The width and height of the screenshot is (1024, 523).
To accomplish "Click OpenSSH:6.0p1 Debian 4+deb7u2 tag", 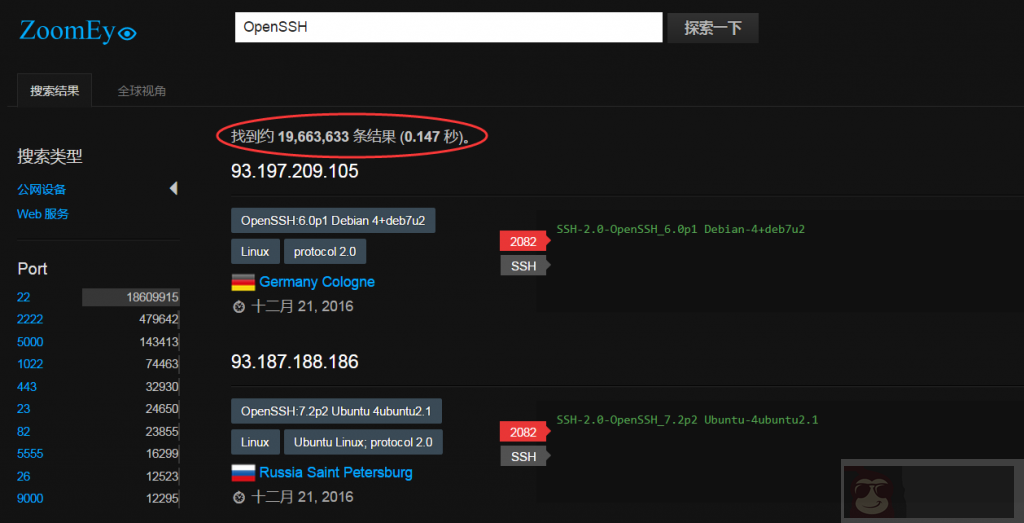I will (333, 220).
